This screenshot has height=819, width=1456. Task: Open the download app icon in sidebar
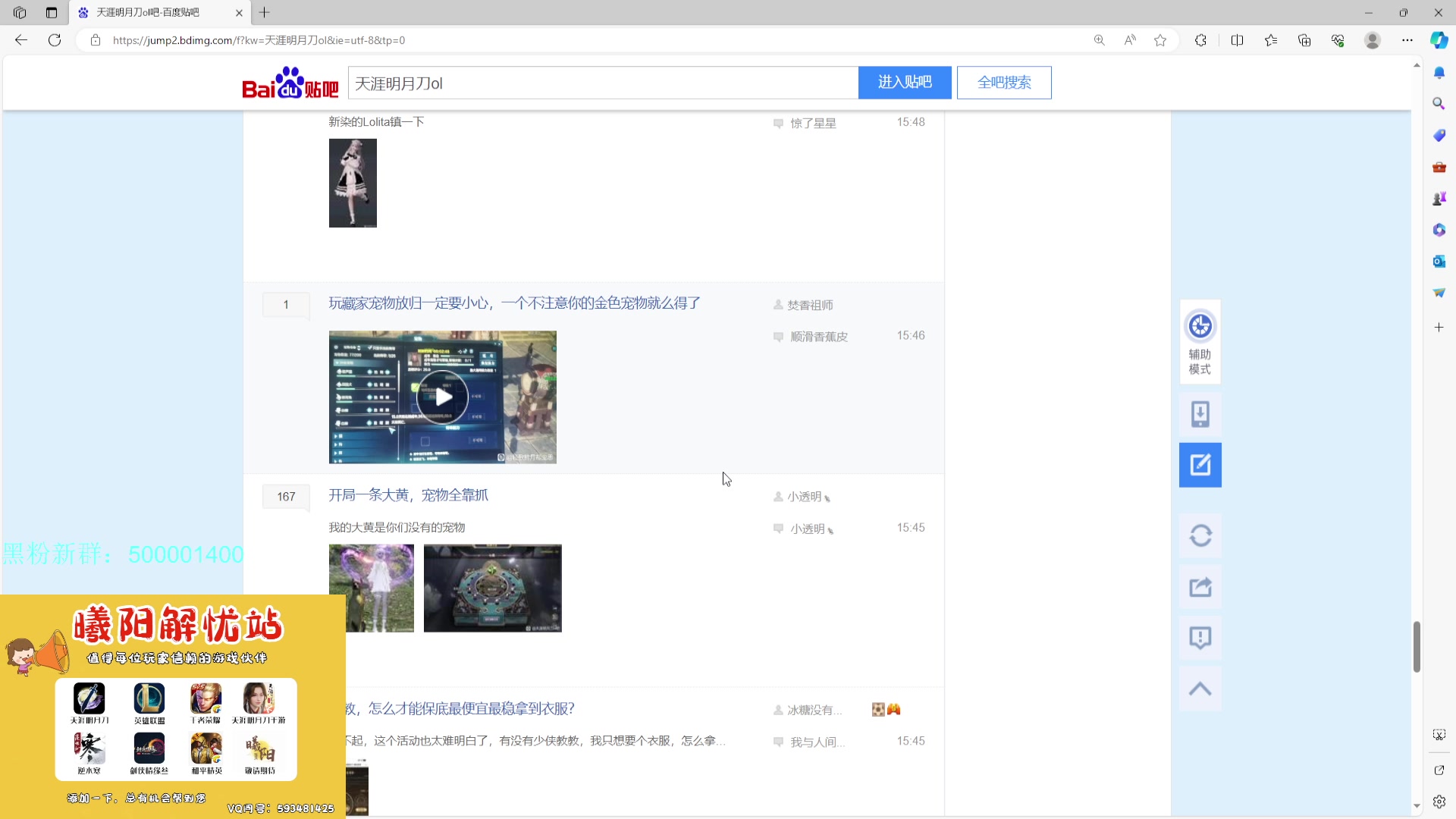[1200, 414]
